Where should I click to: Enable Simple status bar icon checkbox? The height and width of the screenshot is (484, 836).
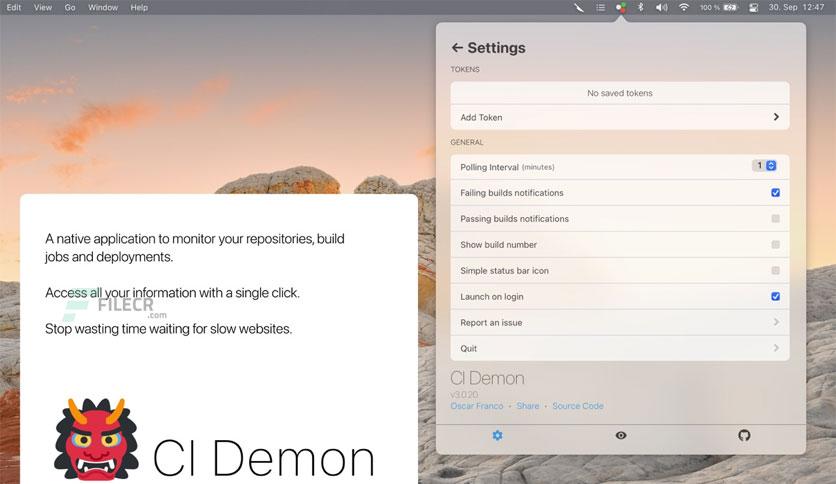click(x=775, y=271)
